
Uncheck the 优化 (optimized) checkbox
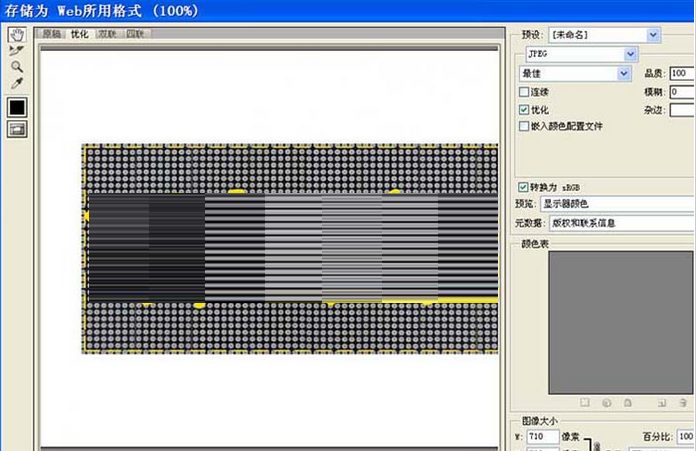pyautogui.click(x=524, y=110)
